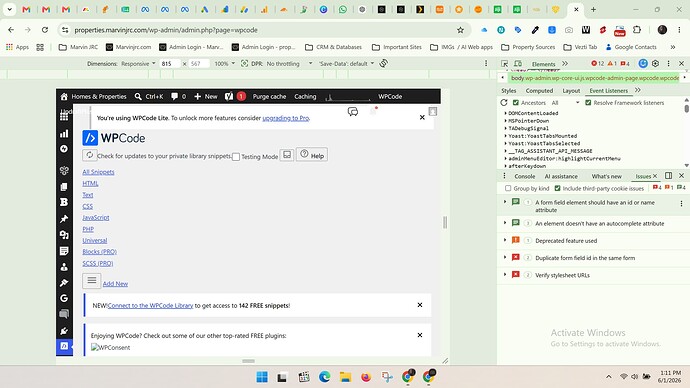This screenshot has height=388, width=690.
Task: Click the New admin bar item
Action: click(206, 96)
